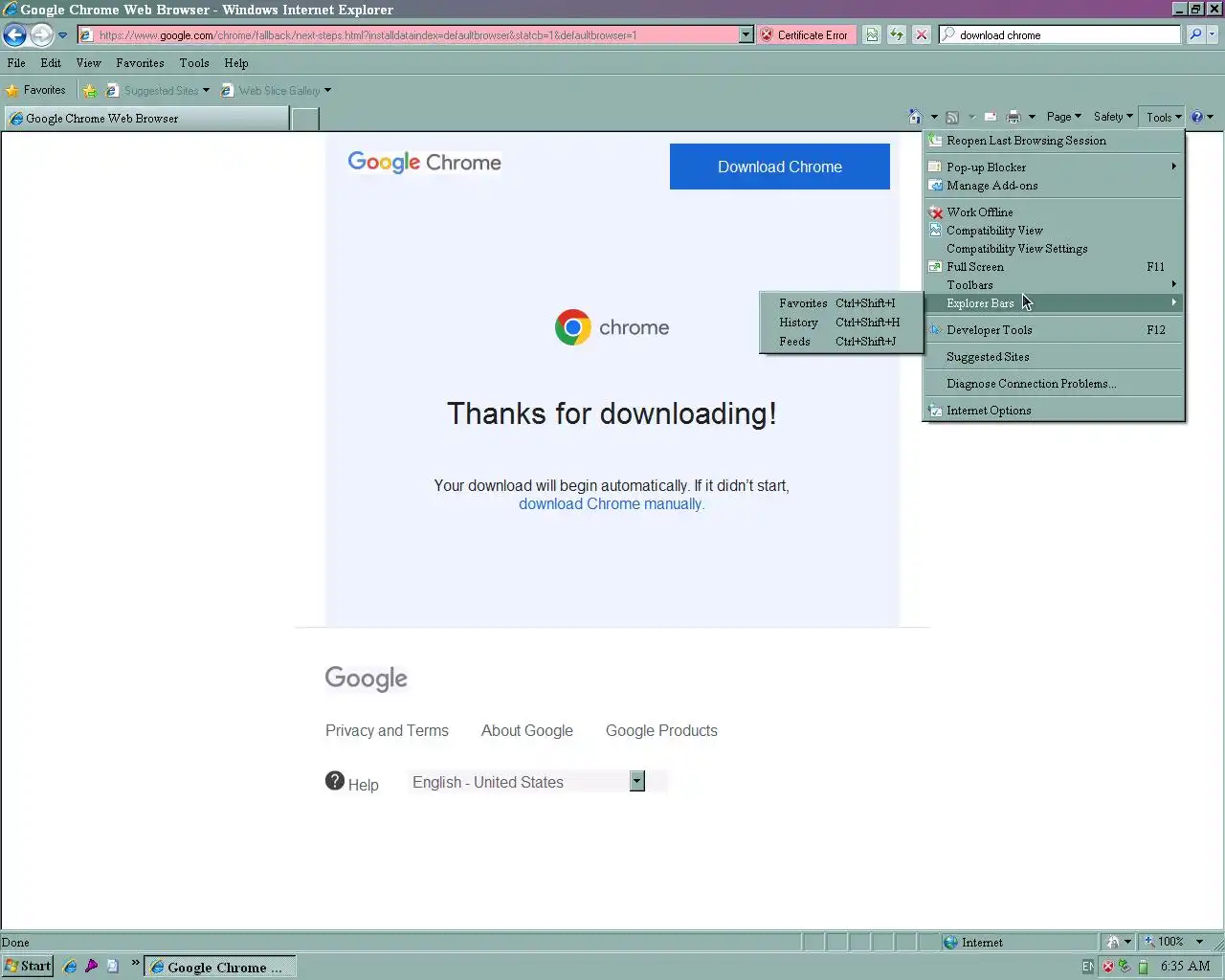The width and height of the screenshot is (1225, 980).
Task: Open Developer Tools F12
Action: tap(1054, 330)
